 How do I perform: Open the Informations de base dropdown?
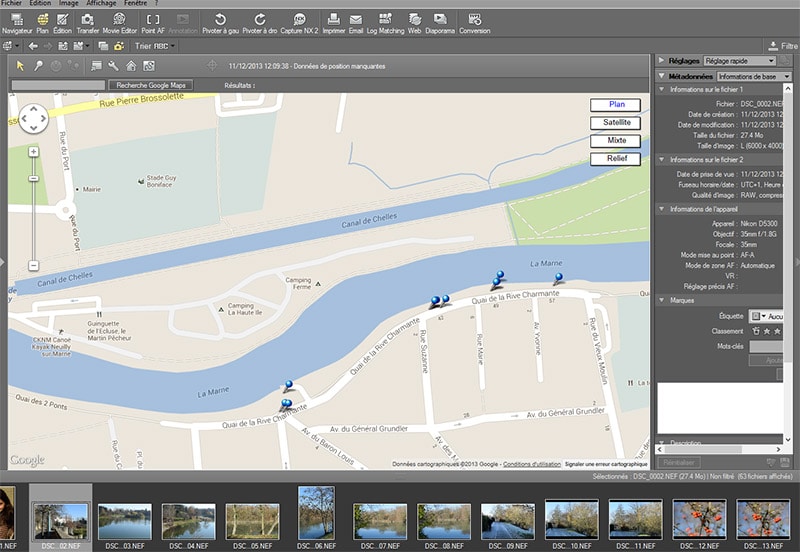(754, 77)
